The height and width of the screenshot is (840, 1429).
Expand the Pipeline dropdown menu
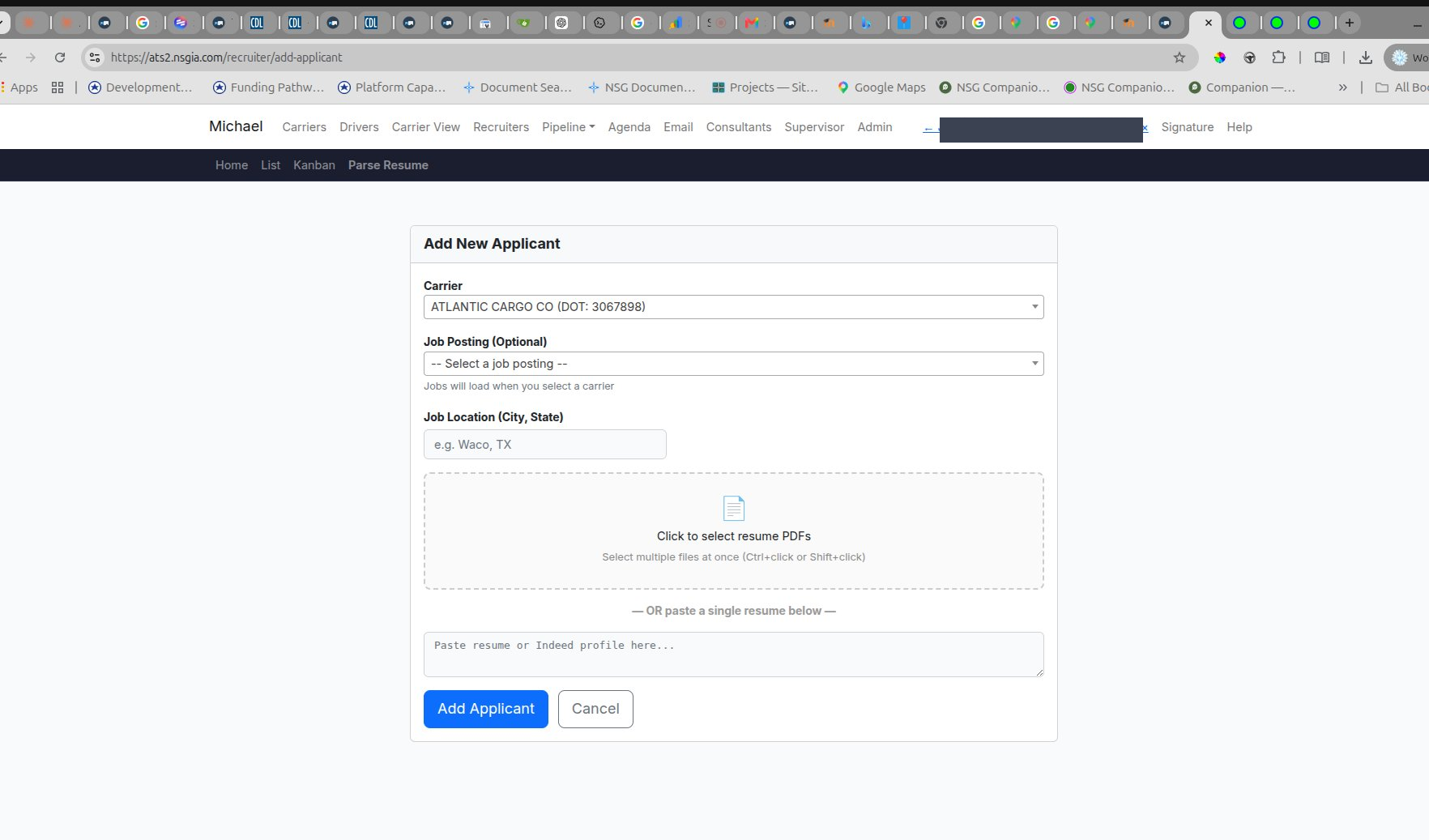(x=568, y=127)
